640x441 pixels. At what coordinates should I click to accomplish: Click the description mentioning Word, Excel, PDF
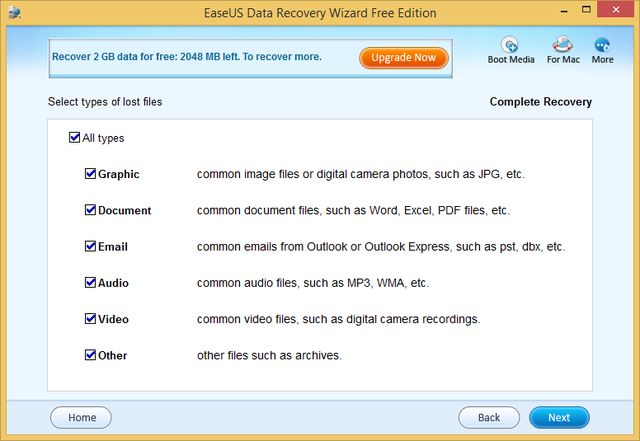(x=353, y=210)
